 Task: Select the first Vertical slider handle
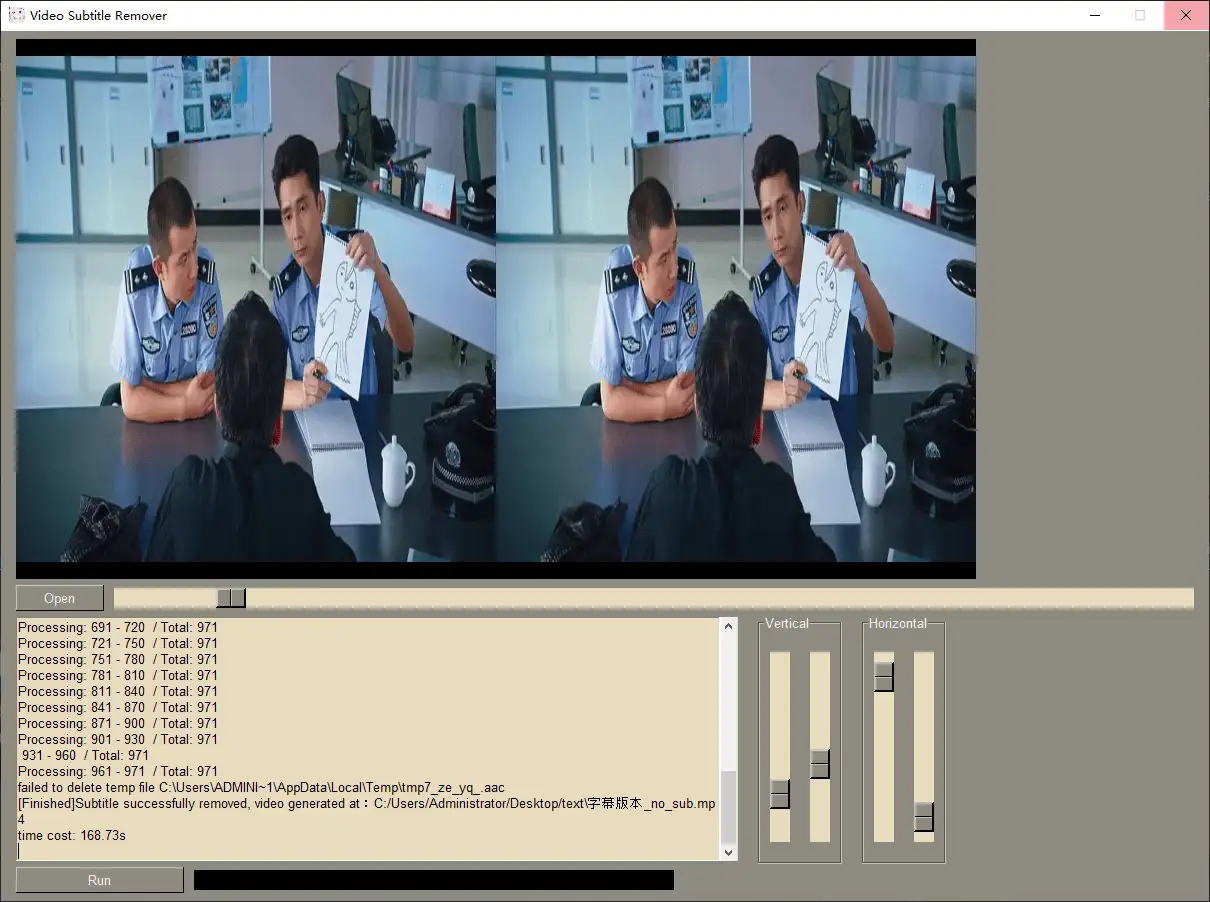(780, 794)
